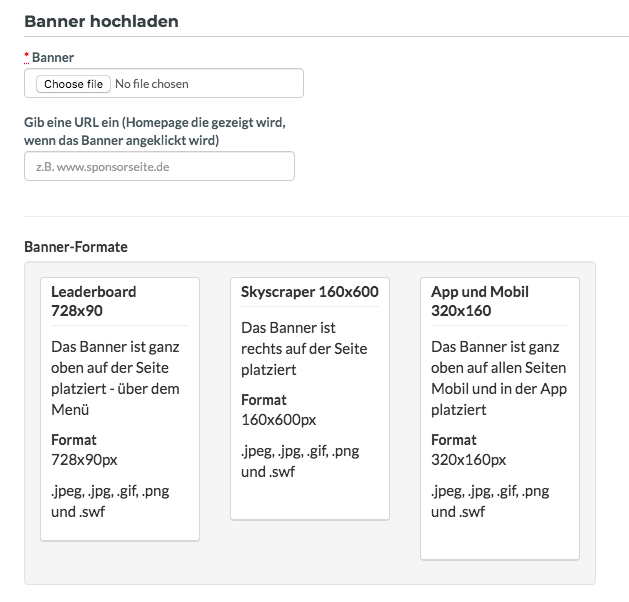Image resolution: width=629 pixels, height=602 pixels.
Task: Click the Banner hochladen heading
Action: [x=101, y=21]
